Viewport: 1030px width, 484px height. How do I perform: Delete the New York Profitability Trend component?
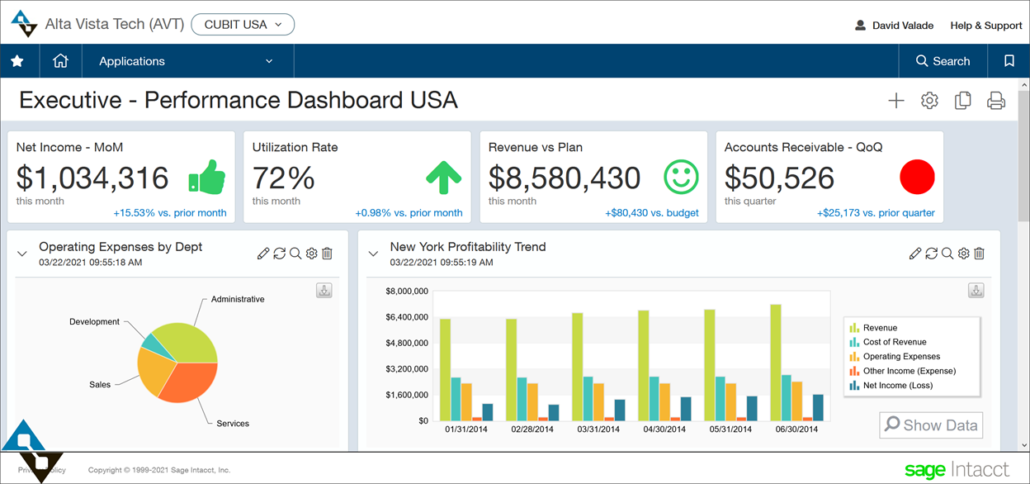pos(979,253)
